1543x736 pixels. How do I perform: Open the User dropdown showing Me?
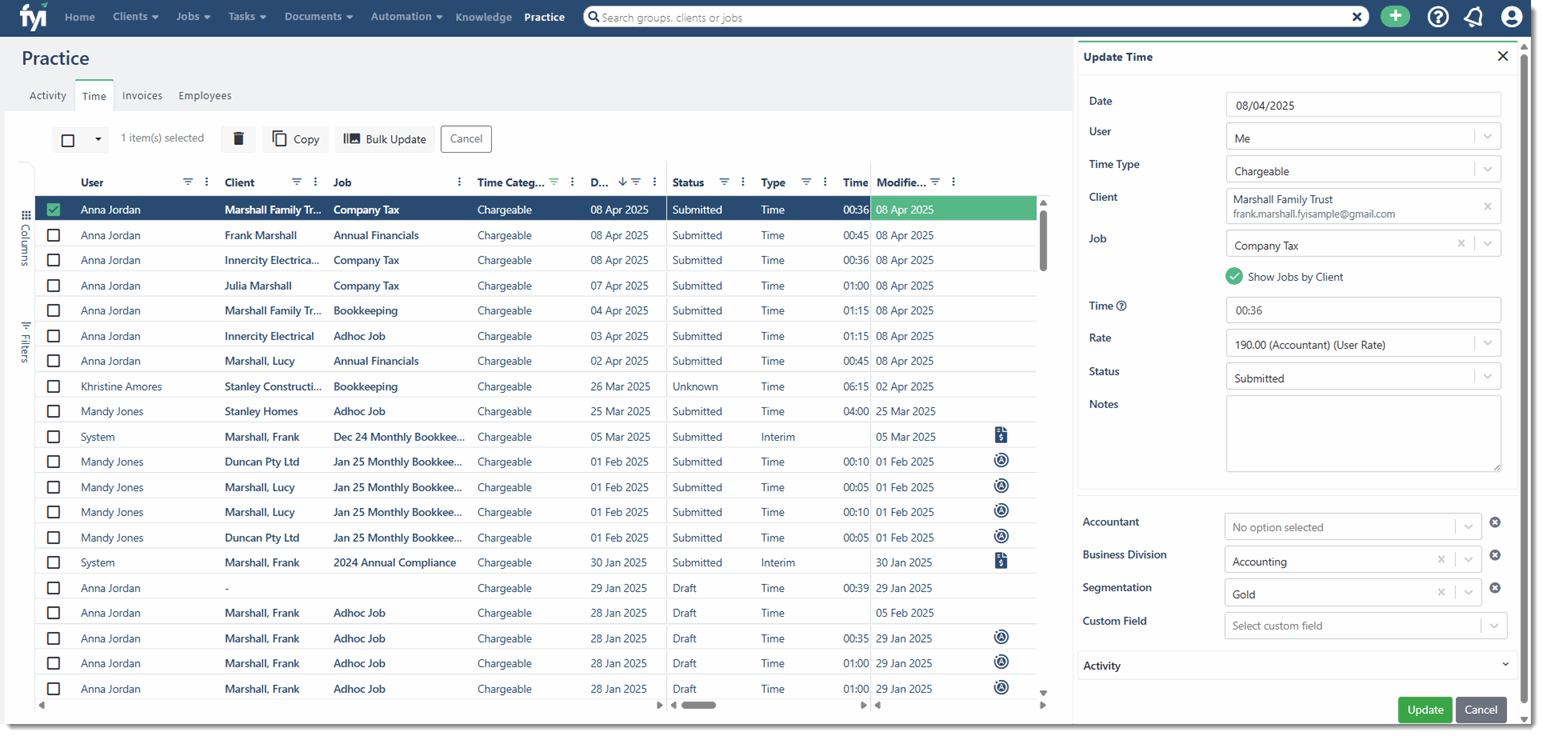(x=1363, y=137)
